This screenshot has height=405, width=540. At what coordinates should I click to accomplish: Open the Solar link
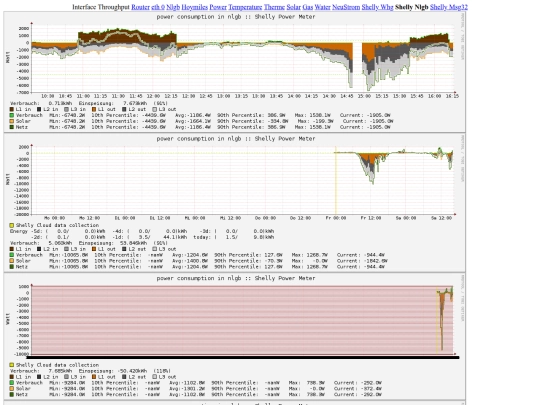[293, 7]
